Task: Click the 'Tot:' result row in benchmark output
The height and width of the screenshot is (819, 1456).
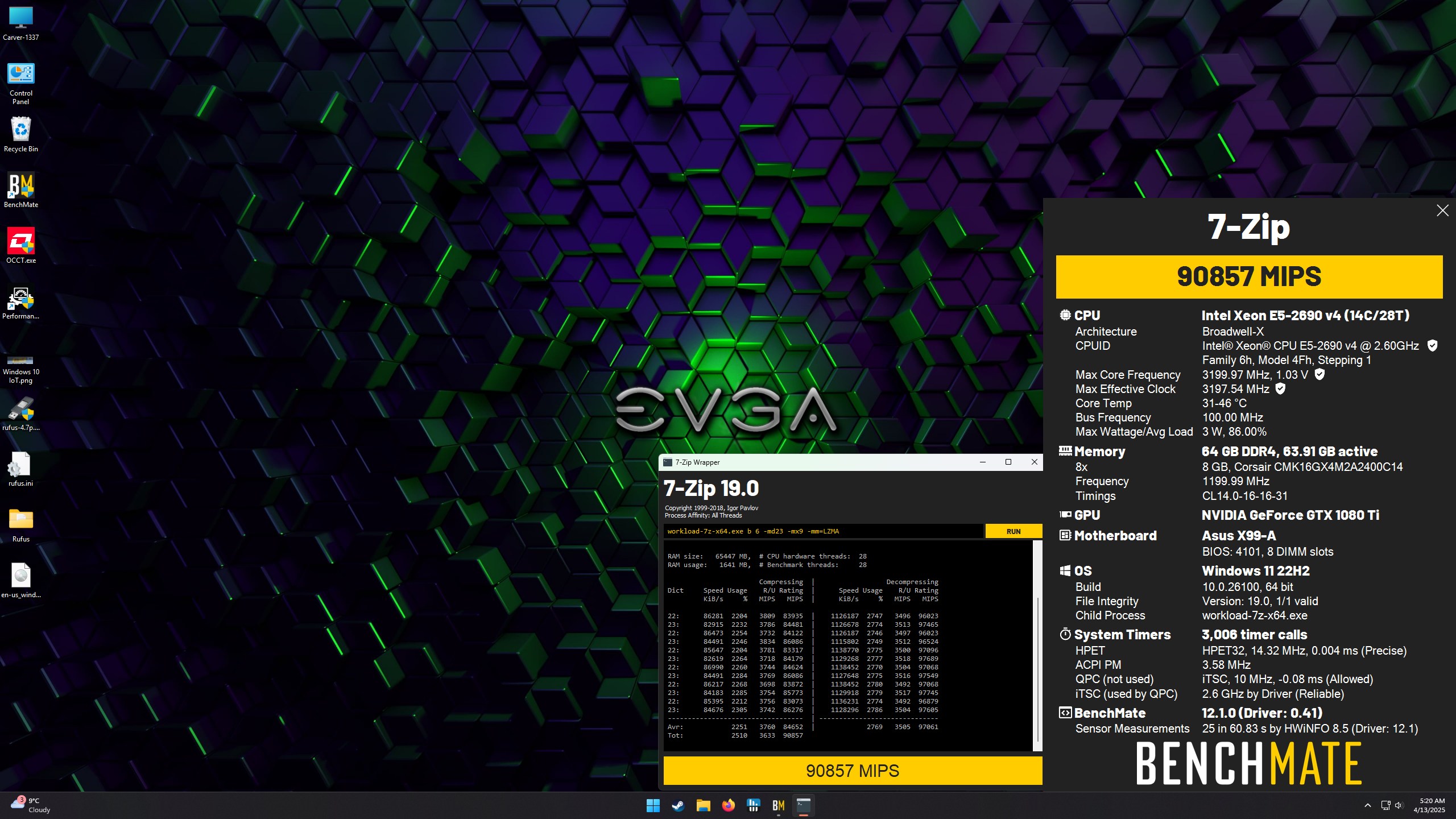Action: point(735,735)
